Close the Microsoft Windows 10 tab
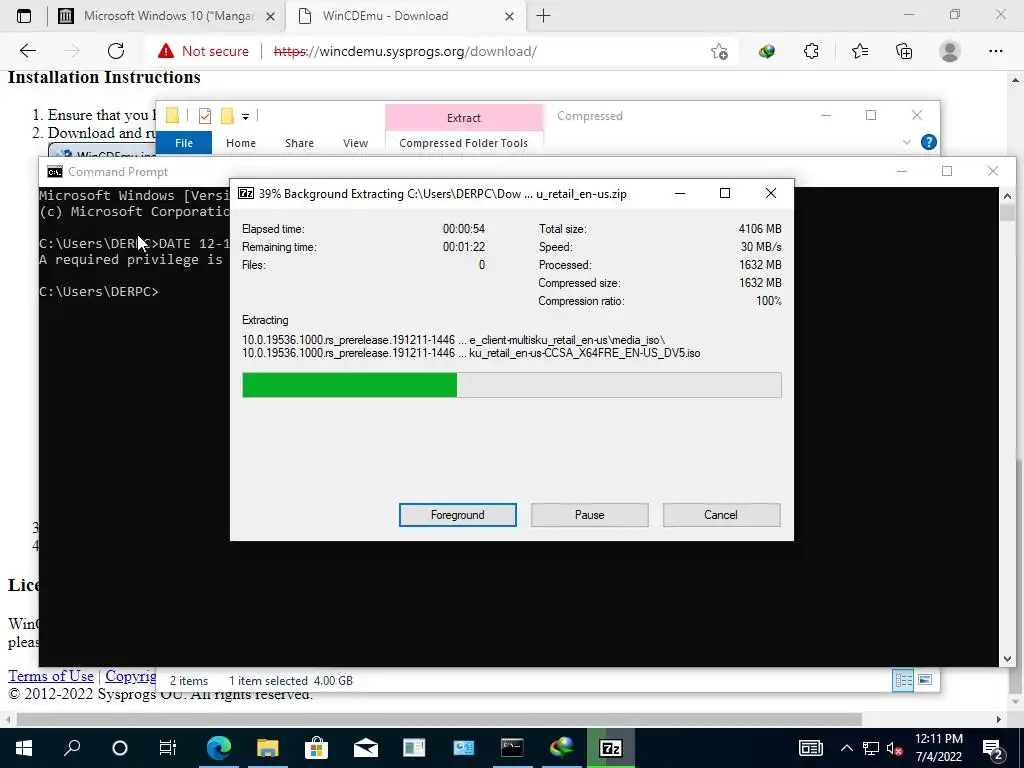Screen dimensions: 1024x768 [270, 16]
